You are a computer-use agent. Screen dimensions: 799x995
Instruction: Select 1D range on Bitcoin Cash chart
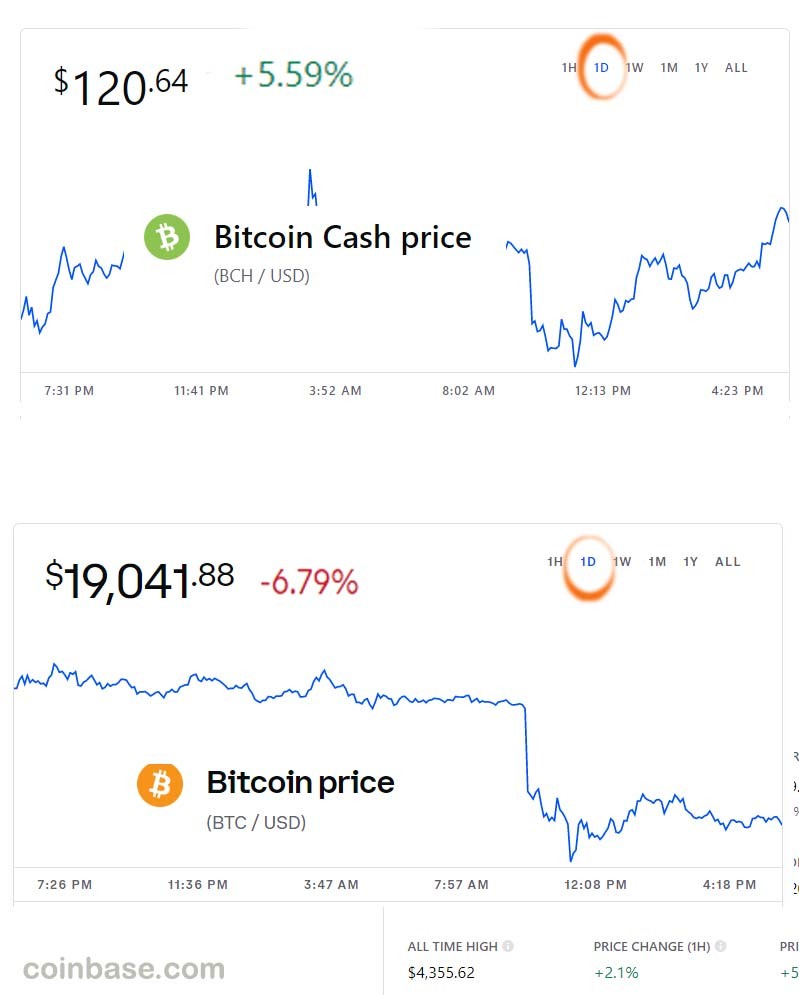point(601,68)
